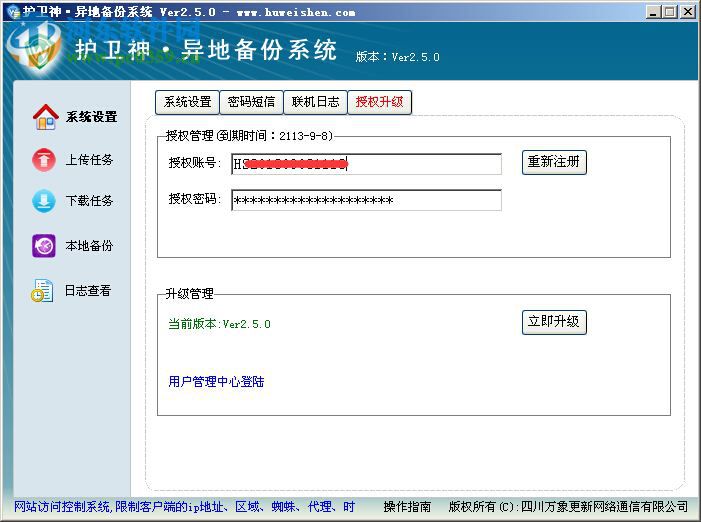Focus the 授权密码 input field
The height and width of the screenshot is (522, 701).
(x=367, y=200)
